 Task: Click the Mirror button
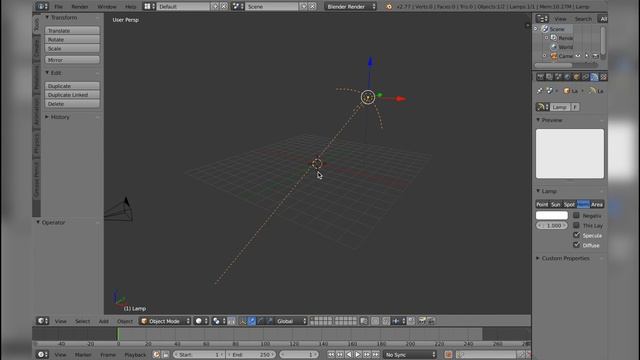(72, 60)
